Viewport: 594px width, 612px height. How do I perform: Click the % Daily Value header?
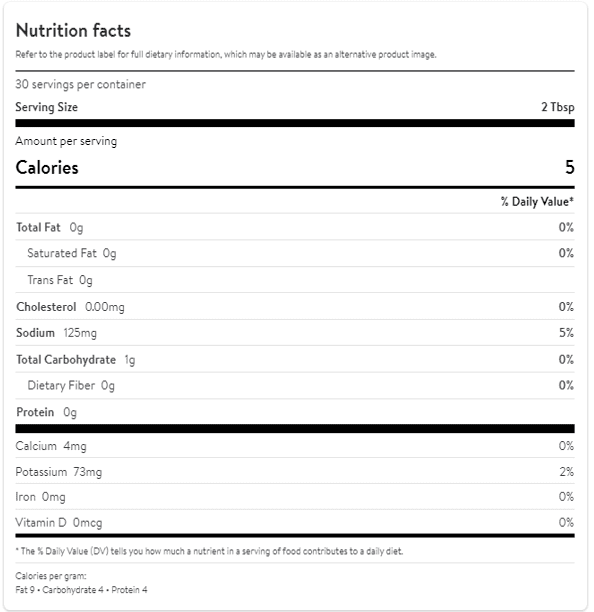pyautogui.click(x=537, y=201)
